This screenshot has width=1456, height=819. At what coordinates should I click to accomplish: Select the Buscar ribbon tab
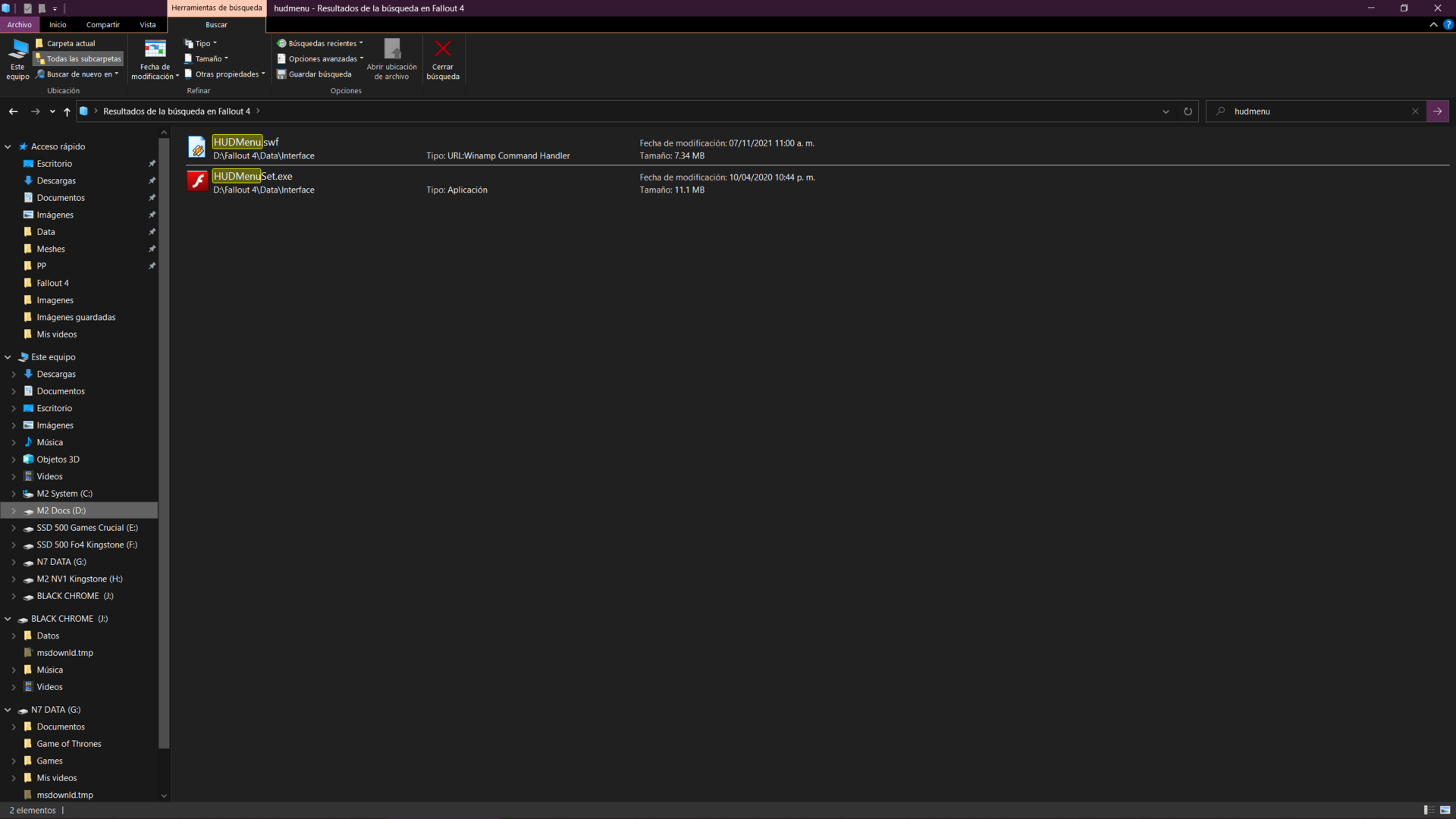[x=216, y=25]
